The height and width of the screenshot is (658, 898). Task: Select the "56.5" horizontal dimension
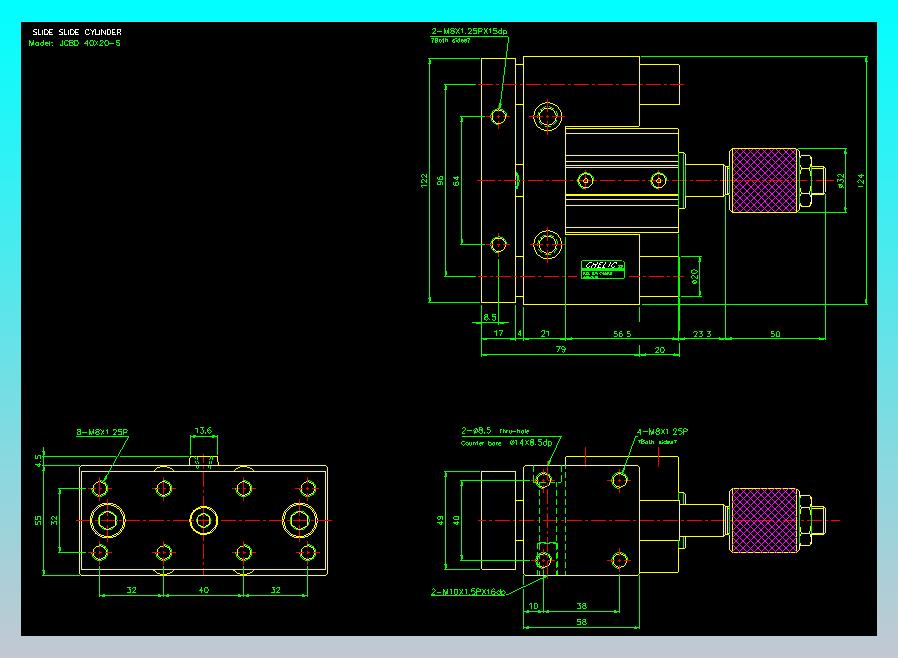[x=622, y=333]
